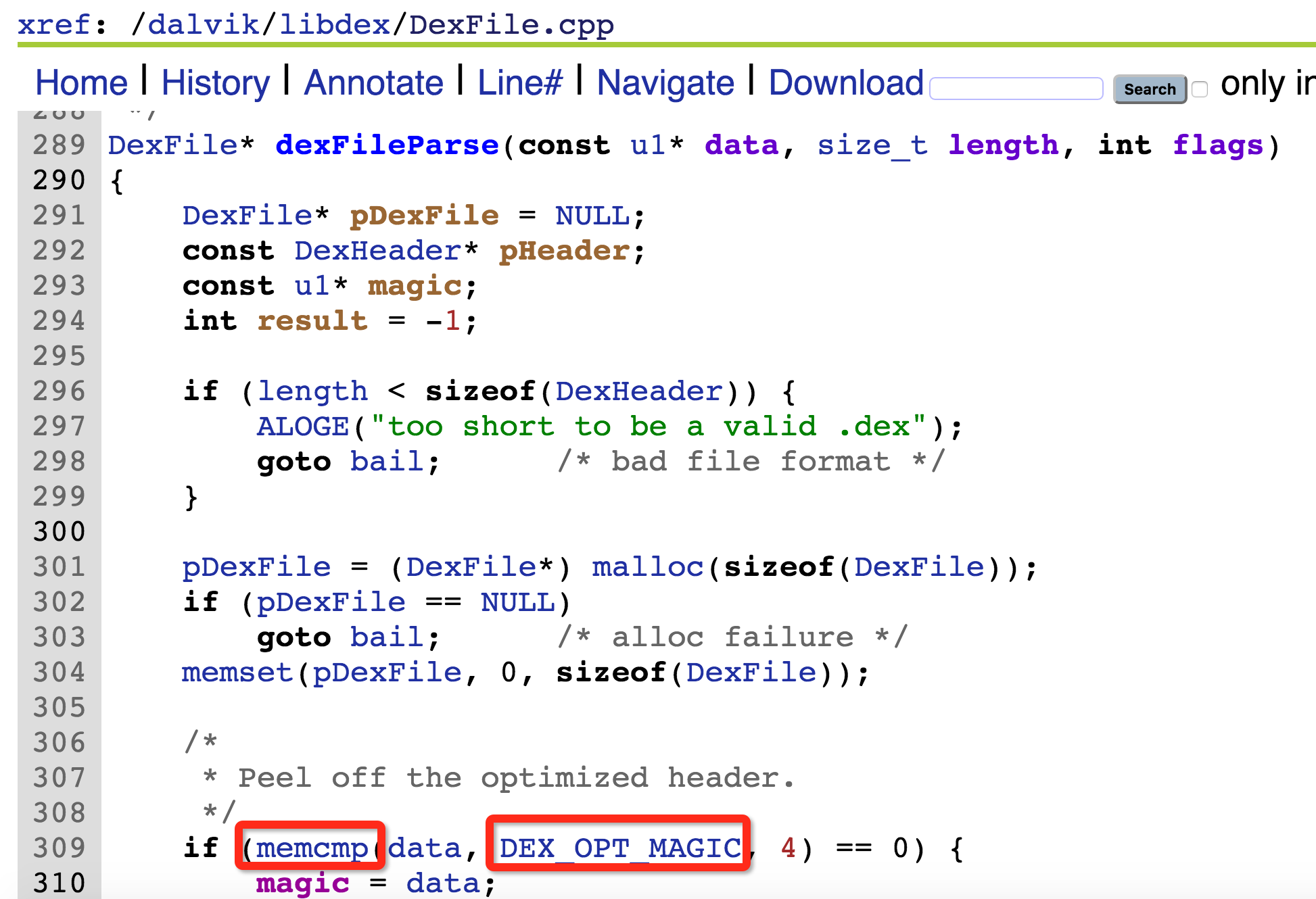Click the Annotate link
The height and width of the screenshot is (899, 1316).
(373, 83)
